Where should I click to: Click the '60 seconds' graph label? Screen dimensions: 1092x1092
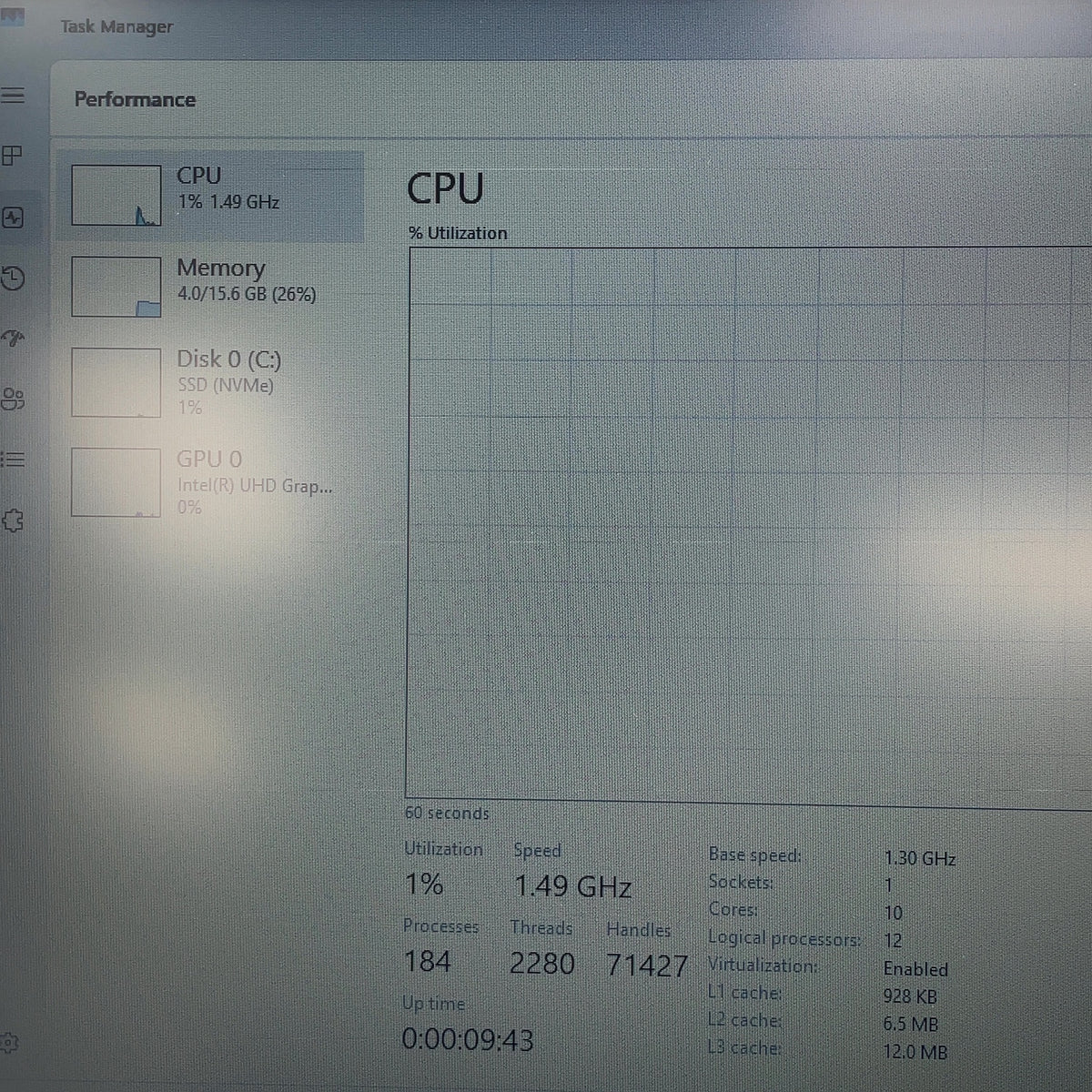click(x=447, y=813)
